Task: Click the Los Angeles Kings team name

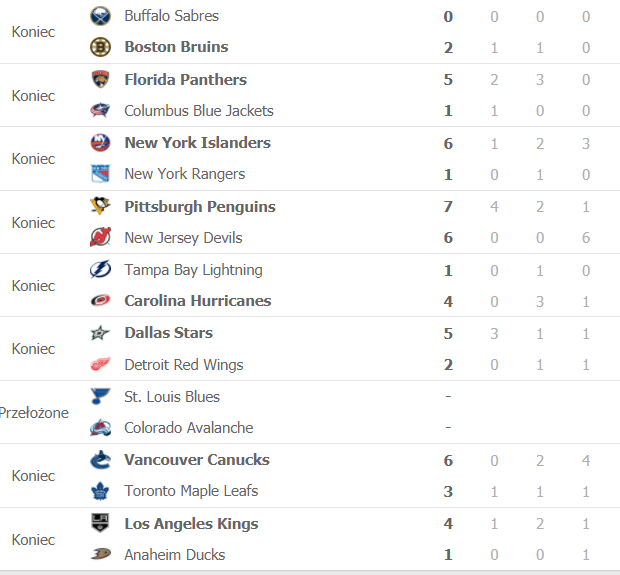Action: pyautogui.click(x=191, y=524)
